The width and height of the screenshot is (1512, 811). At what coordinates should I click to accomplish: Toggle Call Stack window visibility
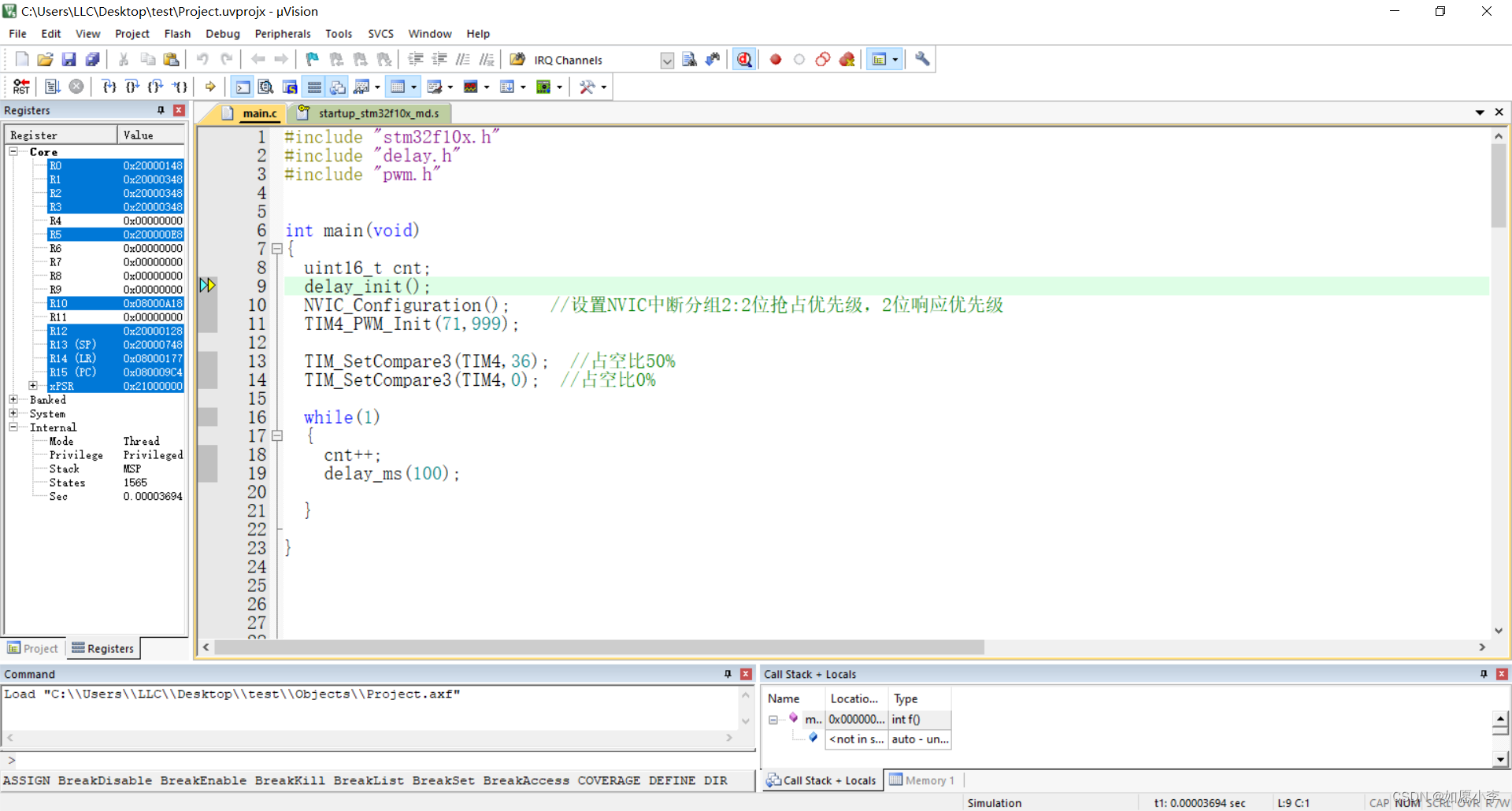coord(338,87)
